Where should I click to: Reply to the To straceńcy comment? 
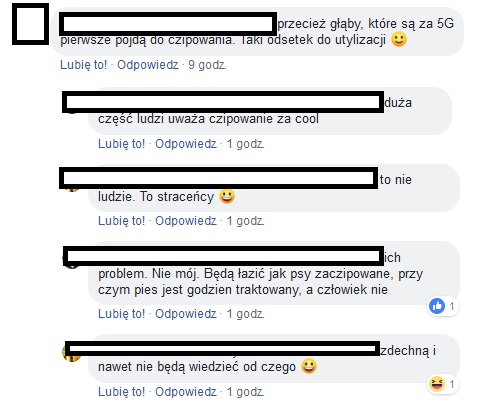[x=186, y=221]
